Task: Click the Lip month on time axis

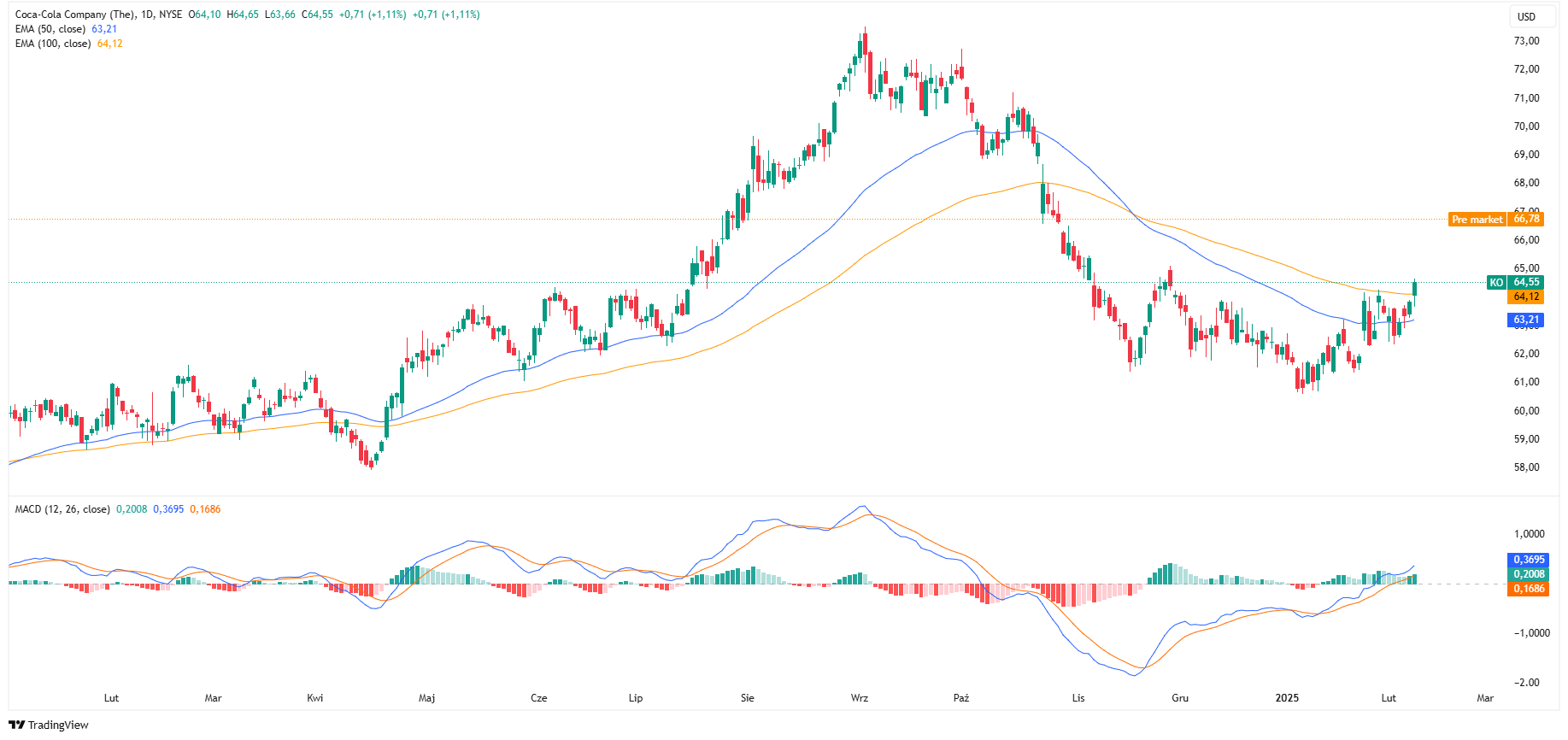Action: [x=636, y=698]
